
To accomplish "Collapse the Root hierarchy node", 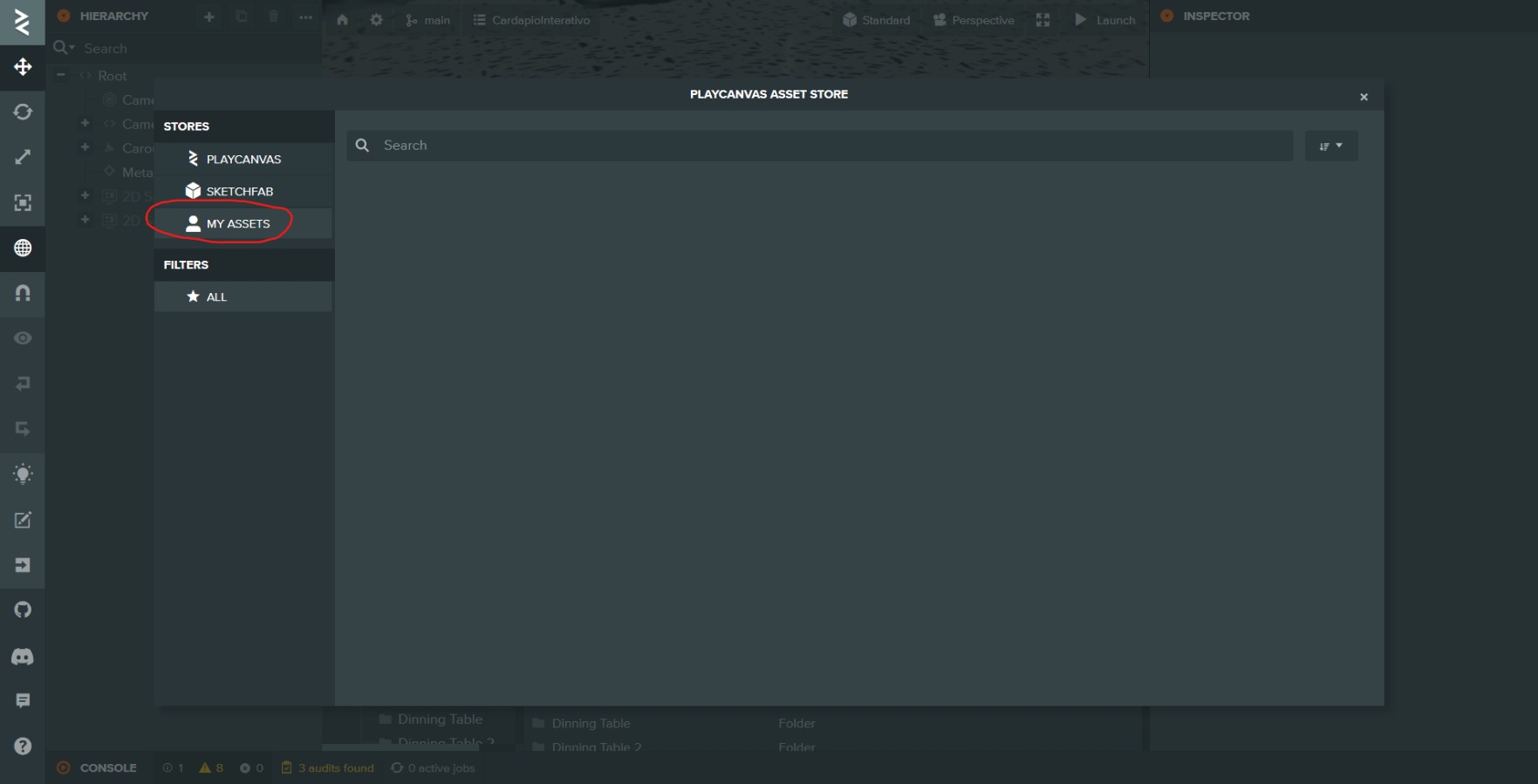I will pos(61,76).
